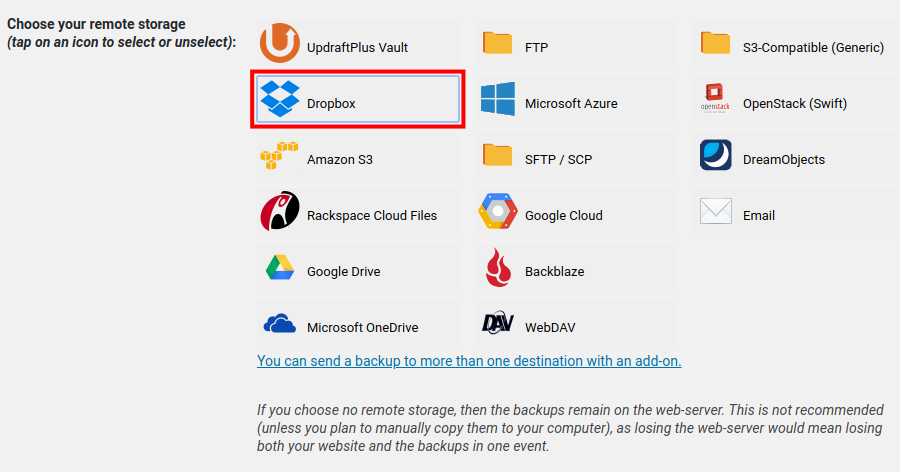Click the Dropbox logo icon
This screenshot has width=900, height=472.
tap(279, 99)
